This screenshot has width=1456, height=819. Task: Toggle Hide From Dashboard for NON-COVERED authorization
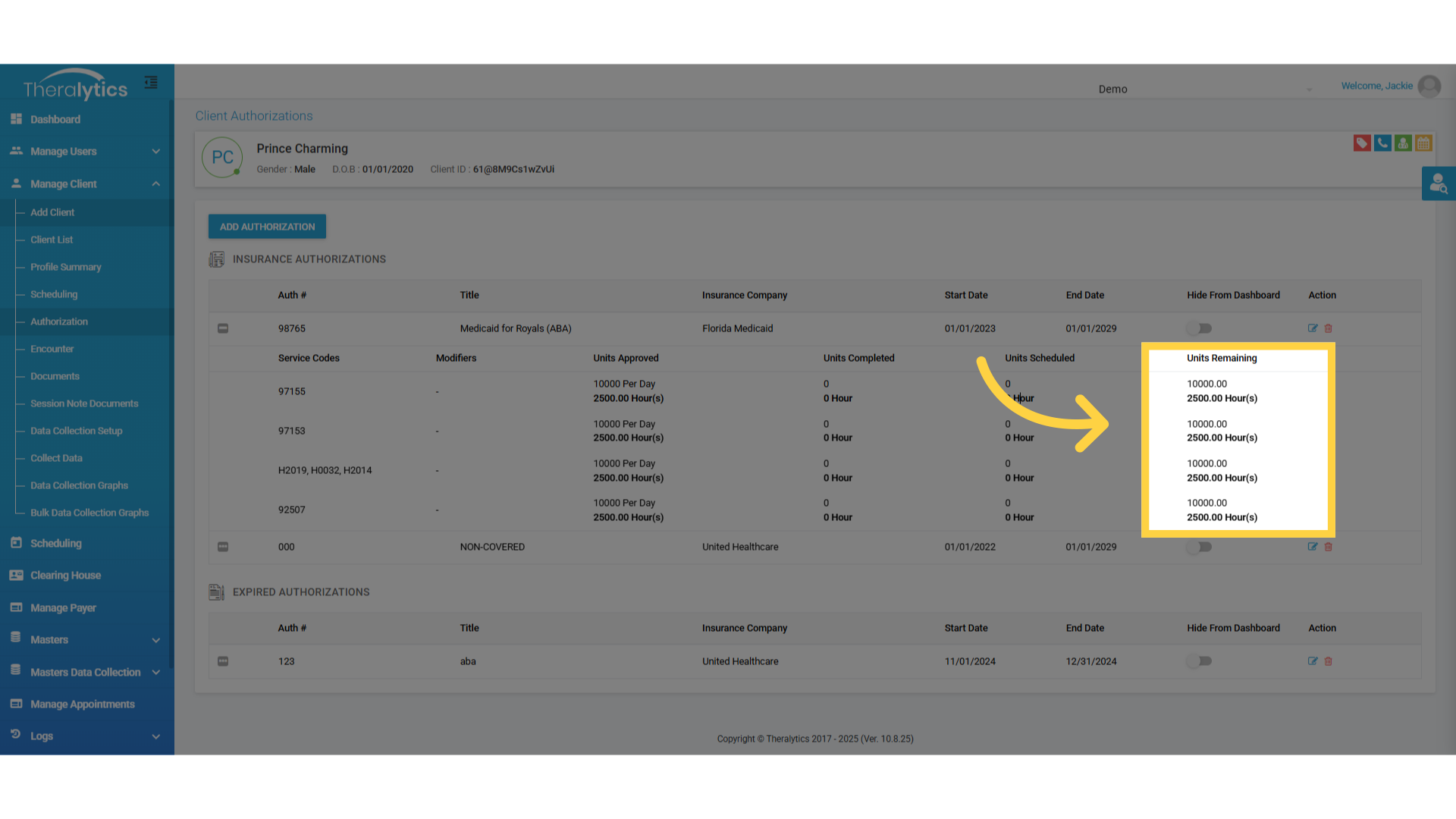[1200, 547]
